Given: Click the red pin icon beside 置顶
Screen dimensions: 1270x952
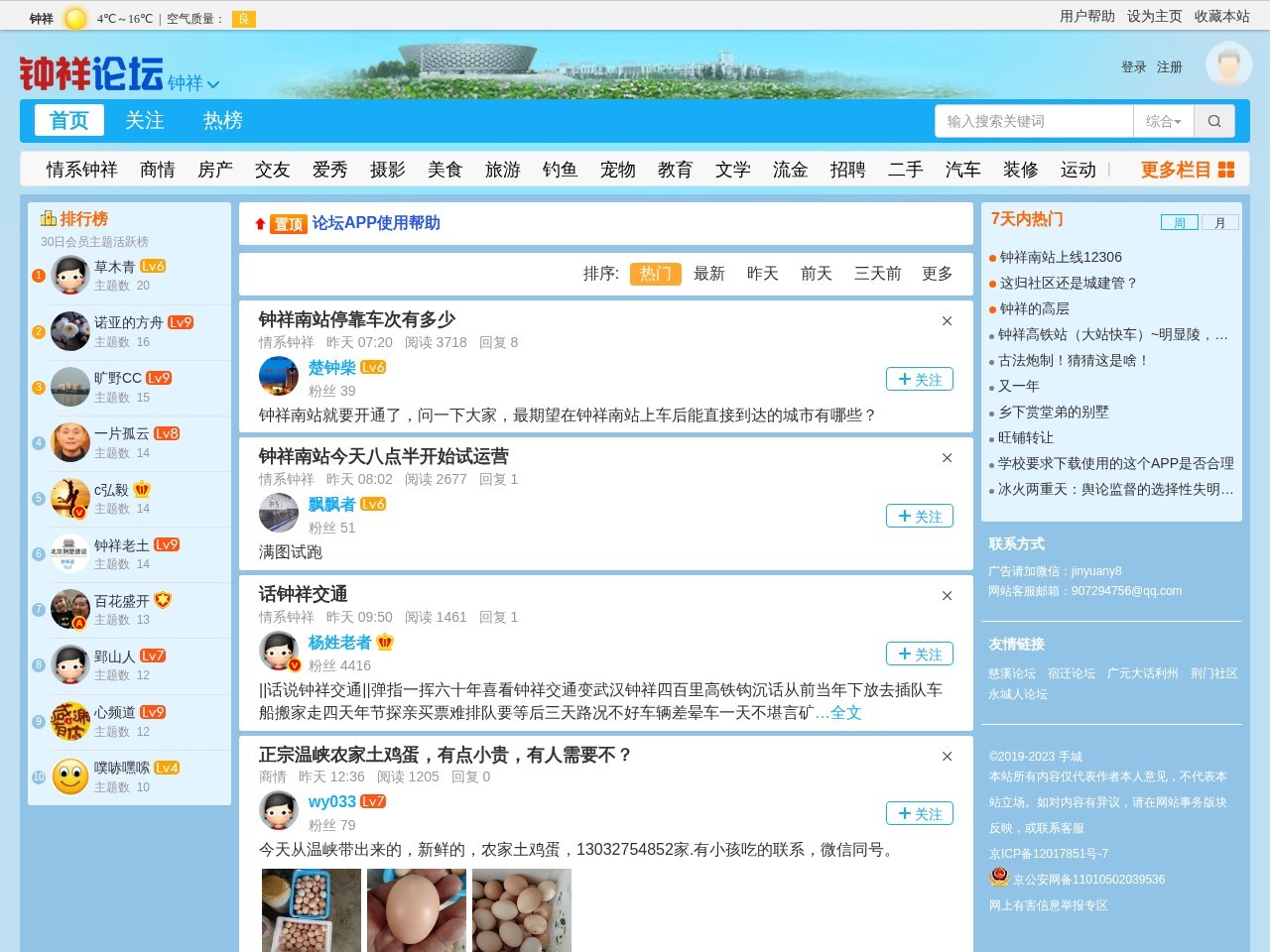Looking at the screenshot, I should (x=260, y=223).
